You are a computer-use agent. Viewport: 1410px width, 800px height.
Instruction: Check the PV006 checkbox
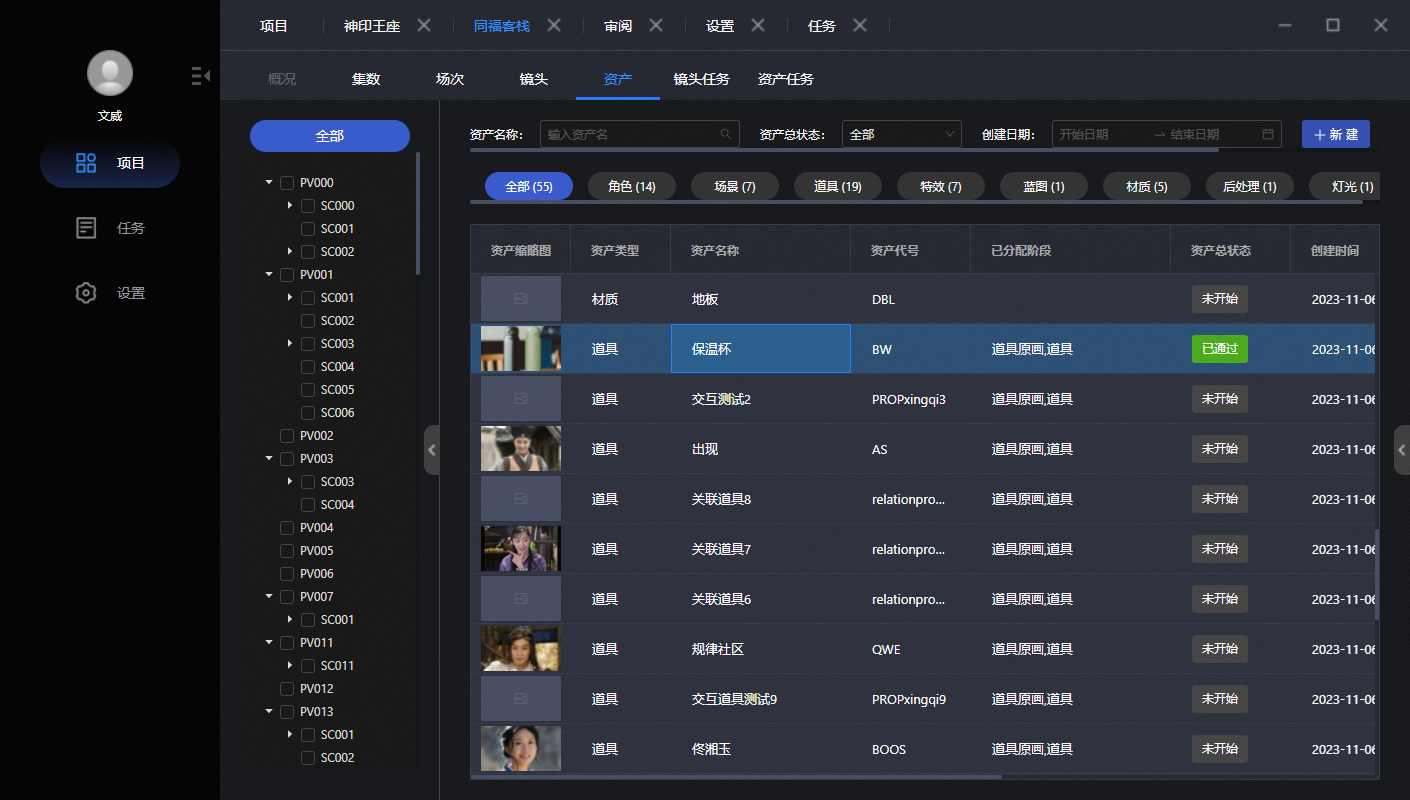pyautogui.click(x=287, y=574)
